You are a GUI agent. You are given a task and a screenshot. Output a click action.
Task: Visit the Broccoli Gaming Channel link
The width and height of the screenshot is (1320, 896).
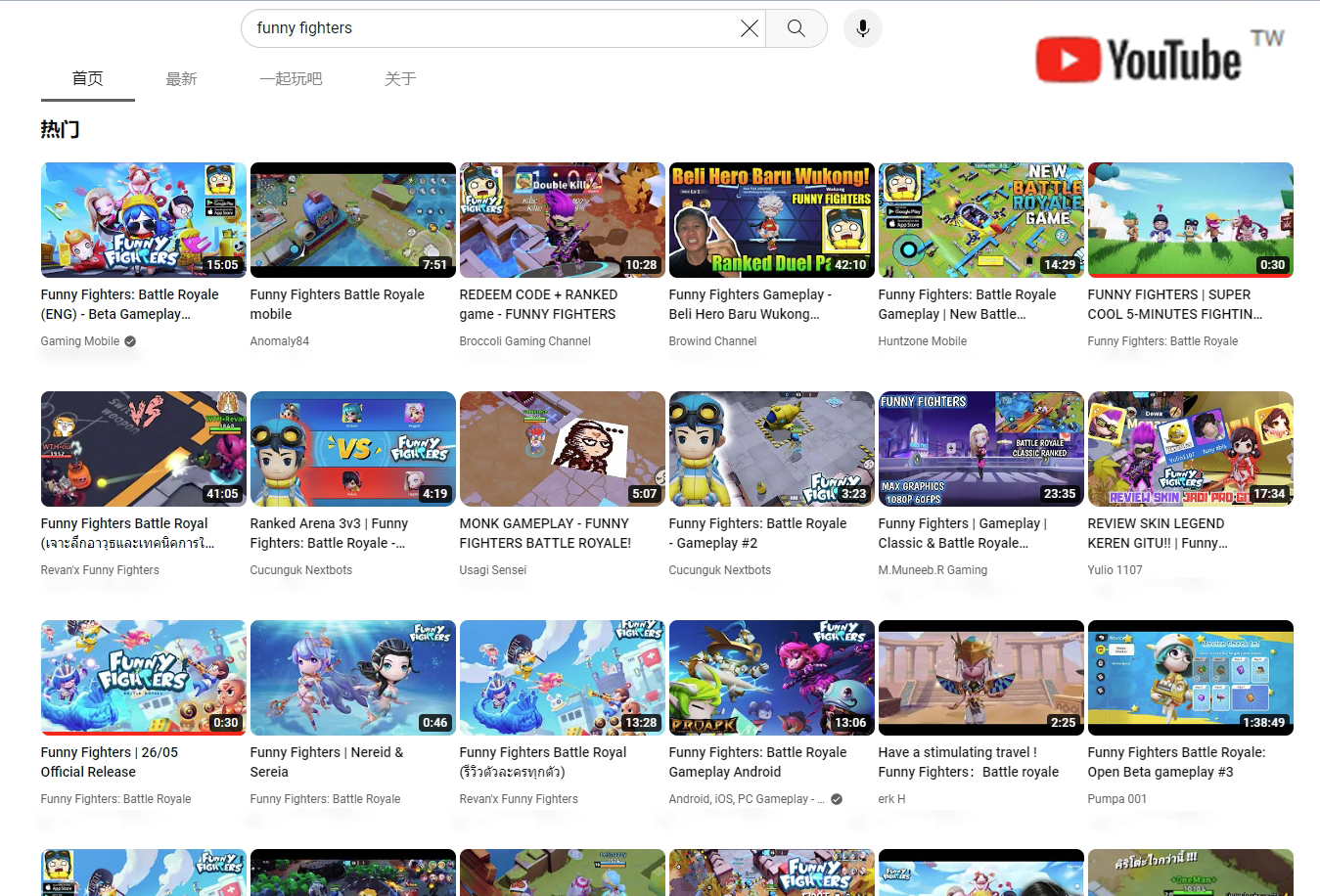[x=525, y=341]
